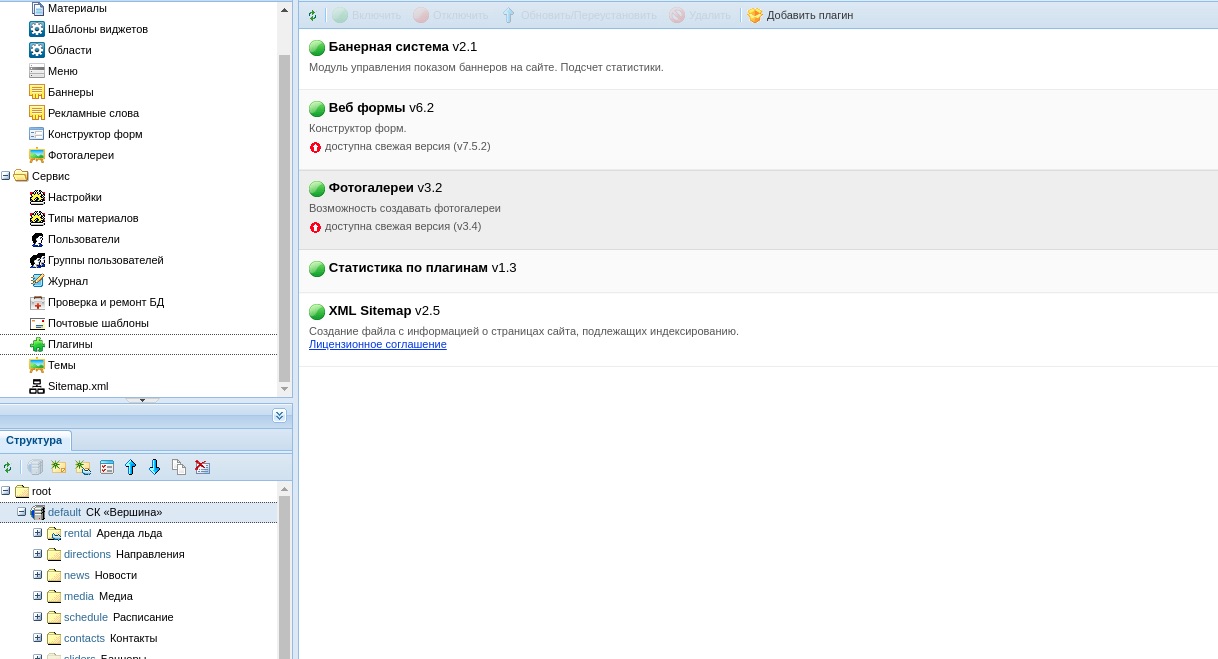This screenshot has height=659, width=1218.
Task: Open 'Лицензионное соглашение' link under XML Sitemap
Action: click(377, 344)
